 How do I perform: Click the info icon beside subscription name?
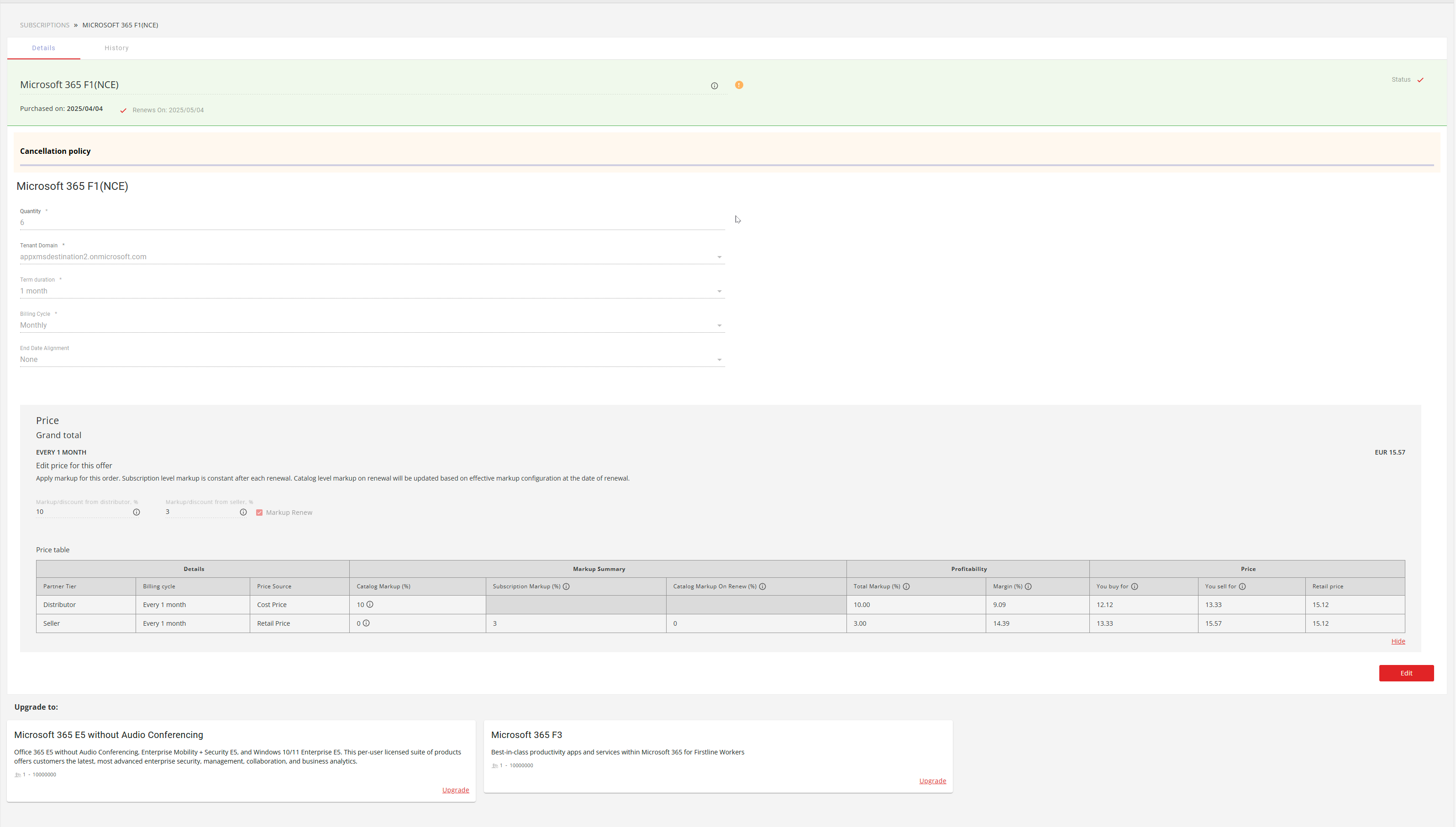[714, 86]
